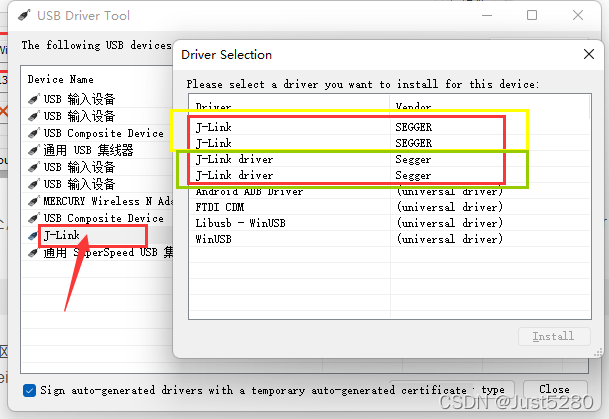Minimize the USB Driver Tool window
This screenshot has height=419, width=609.
pyautogui.click(x=487, y=16)
